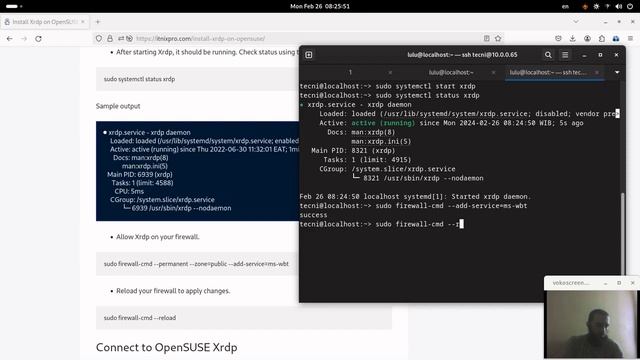Reload the browser page
640x360 pixels.
point(38,38)
